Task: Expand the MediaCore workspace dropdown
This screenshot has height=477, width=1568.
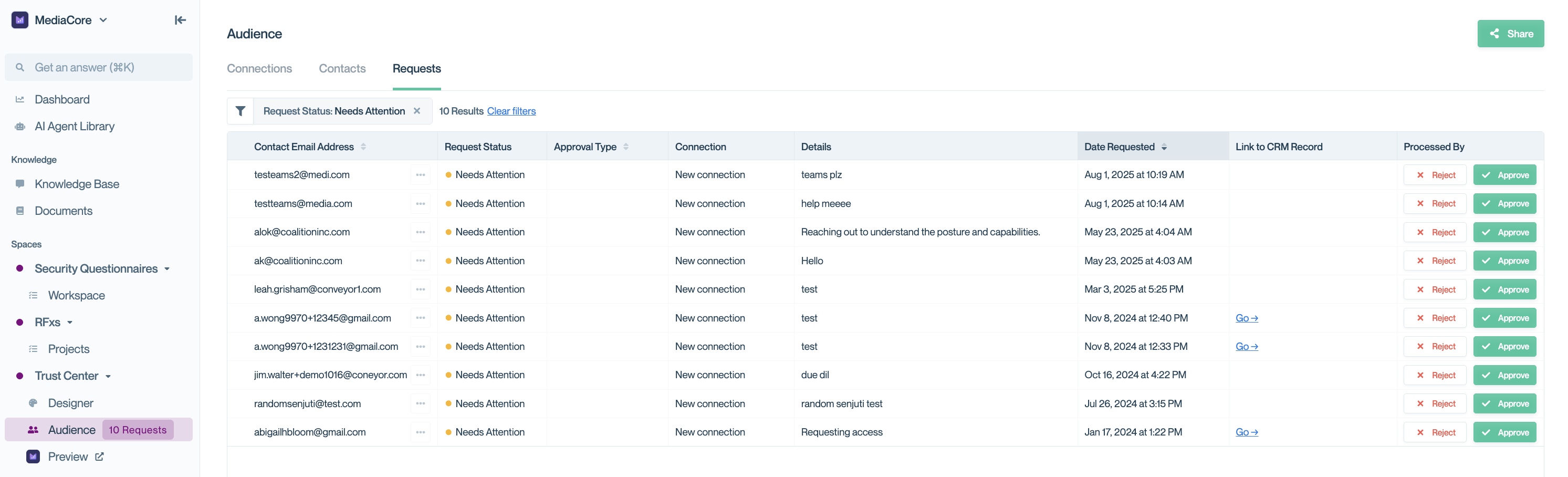Action: pyautogui.click(x=103, y=20)
